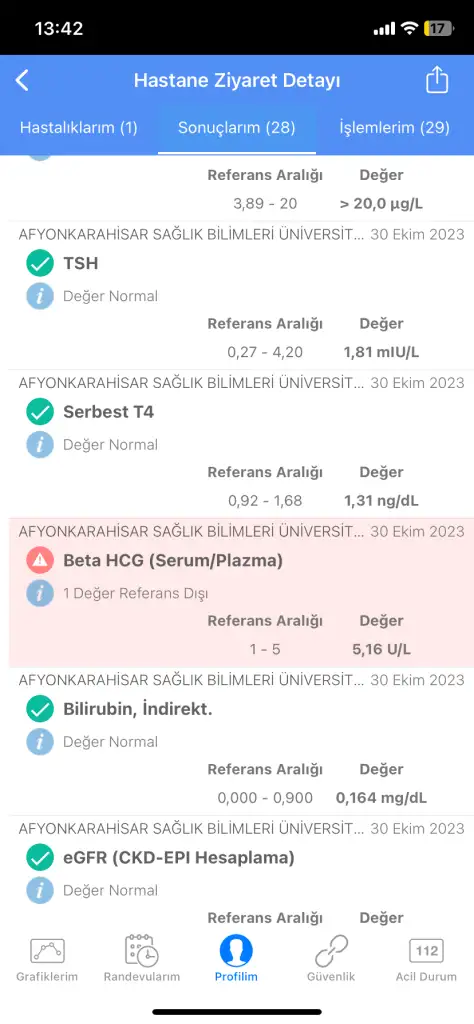The height and width of the screenshot is (1024, 474).
Task: Open Güvenlik in bottom navigation
Action: 331,959
